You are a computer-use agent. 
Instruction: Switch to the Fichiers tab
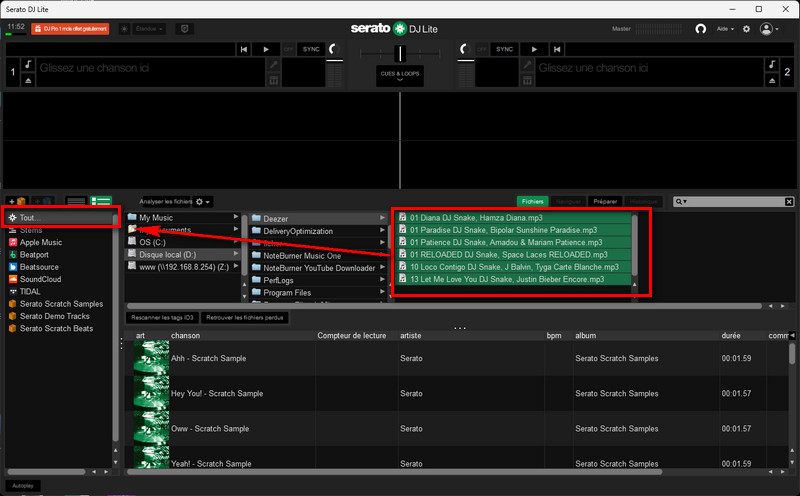533,202
